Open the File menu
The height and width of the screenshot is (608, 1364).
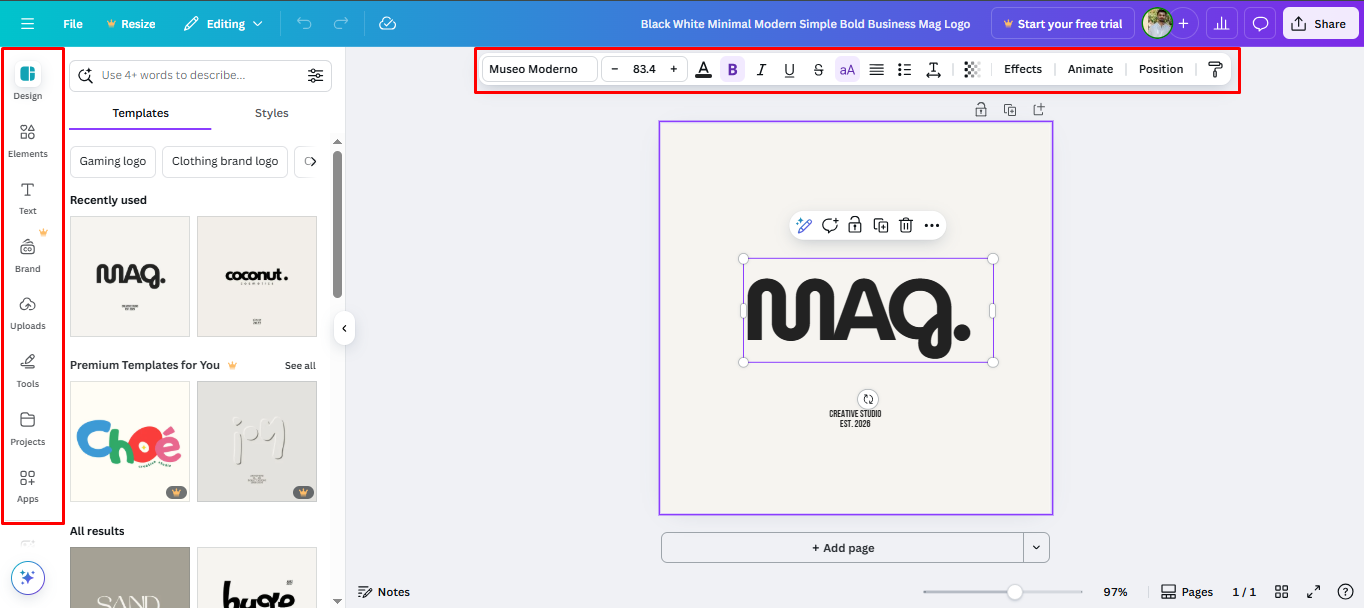(72, 22)
